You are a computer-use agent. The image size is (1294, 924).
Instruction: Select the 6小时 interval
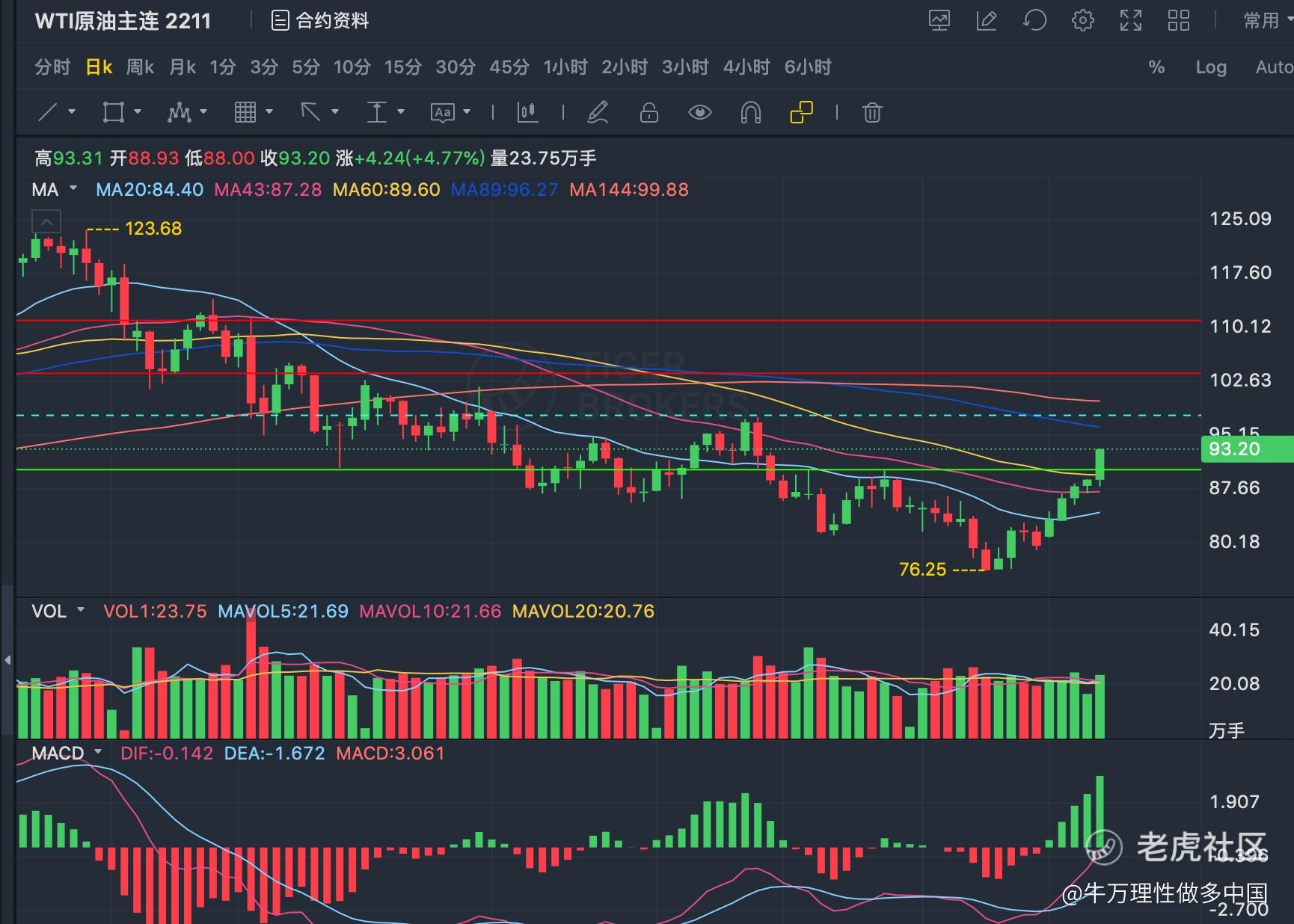click(808, 67)
